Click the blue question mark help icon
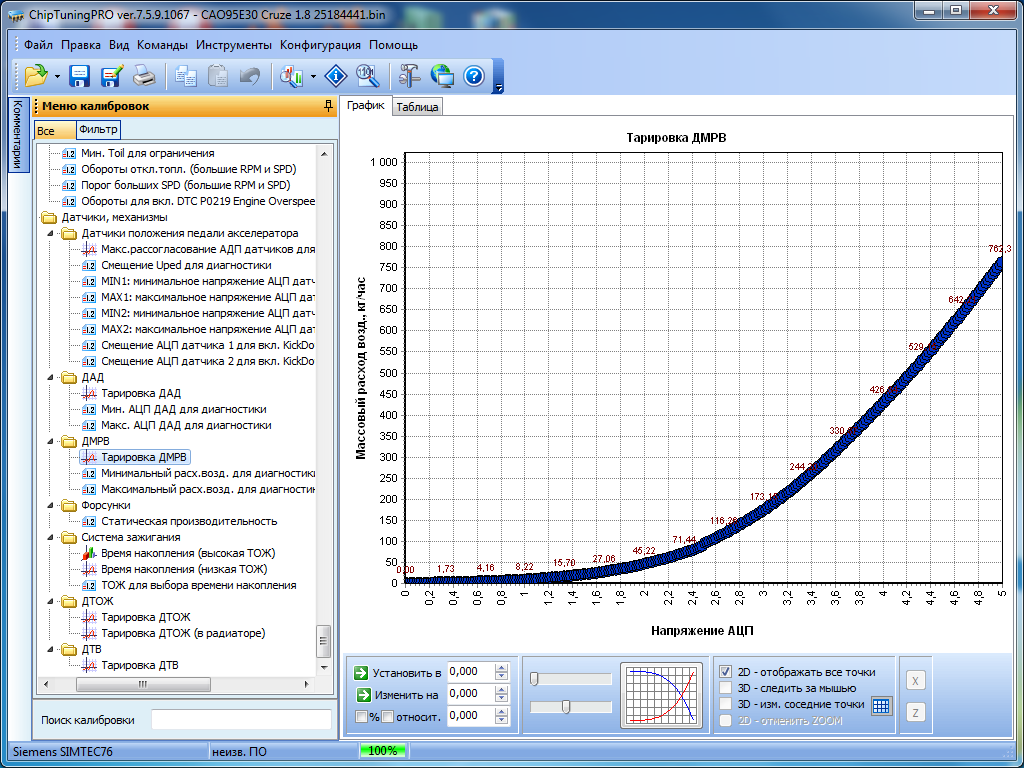 click(x=474, y=76)
